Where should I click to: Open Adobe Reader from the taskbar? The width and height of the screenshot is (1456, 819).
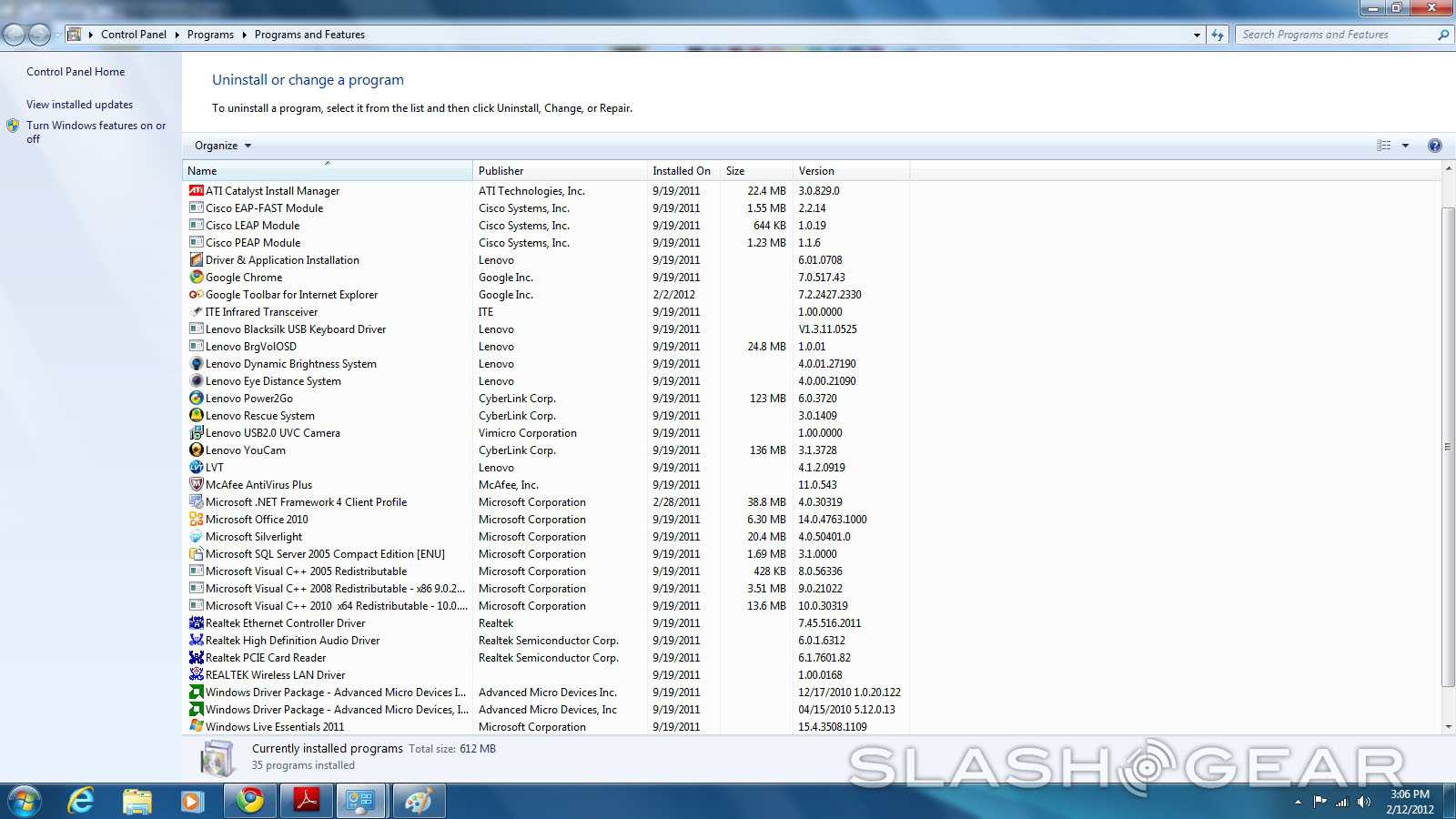(x=305, y=801)
